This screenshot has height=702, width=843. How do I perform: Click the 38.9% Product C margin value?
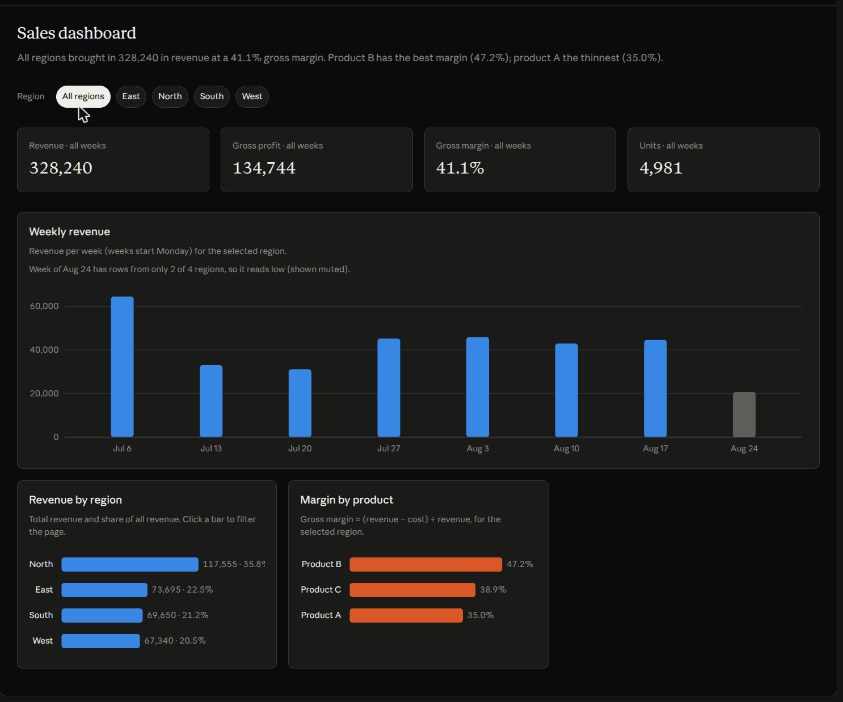pos(493,590)
